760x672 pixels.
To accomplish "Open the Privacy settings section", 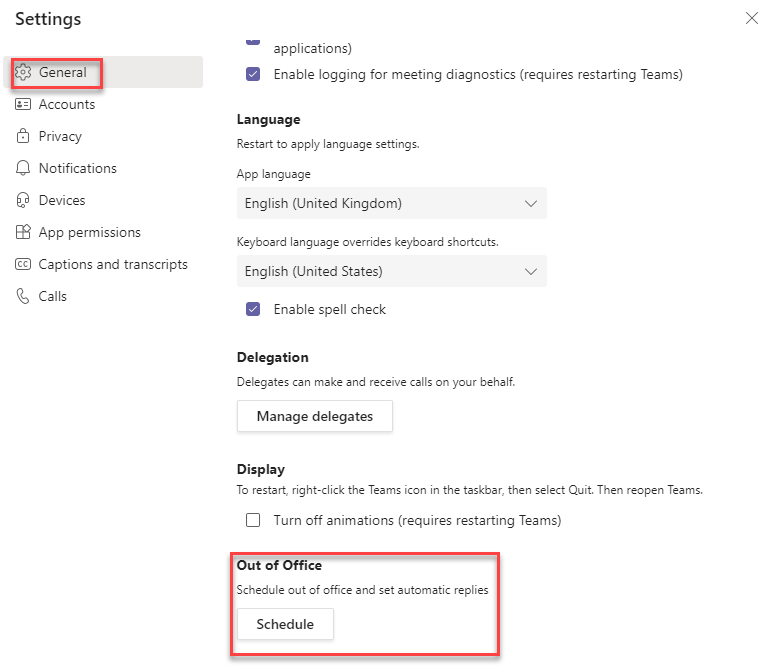I will click(60, 136).
